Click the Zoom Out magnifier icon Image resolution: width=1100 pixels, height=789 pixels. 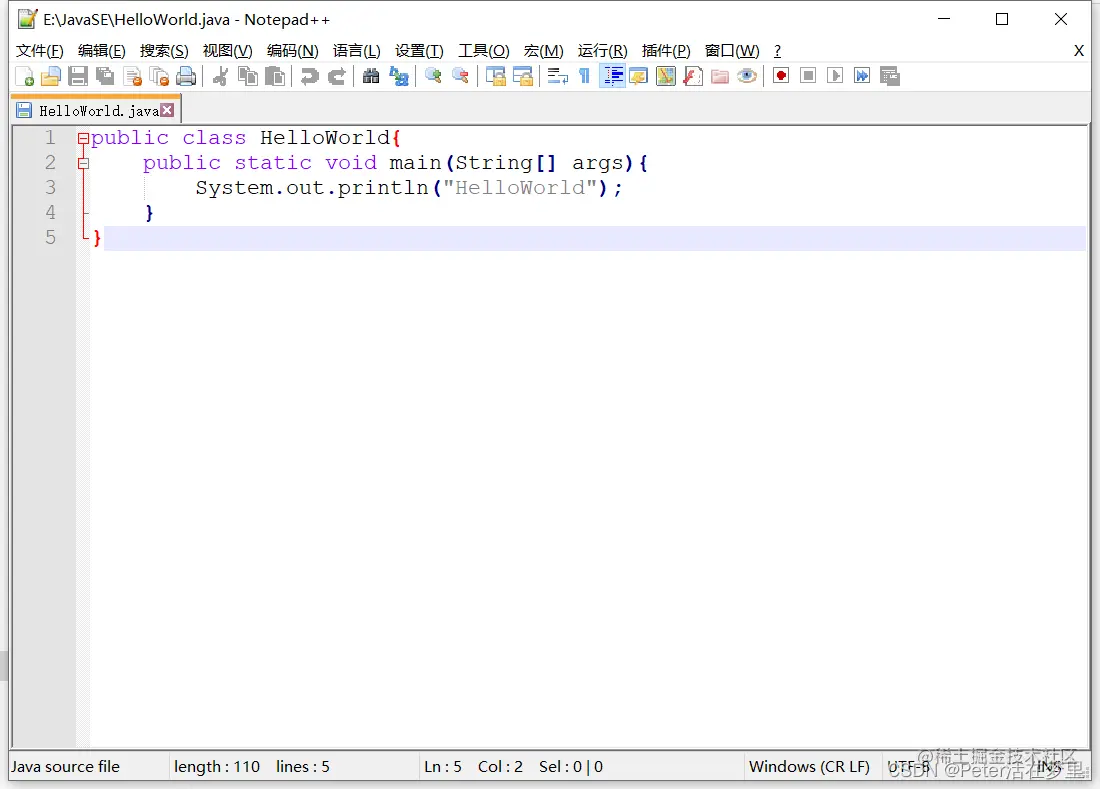(x=460, y=76)
